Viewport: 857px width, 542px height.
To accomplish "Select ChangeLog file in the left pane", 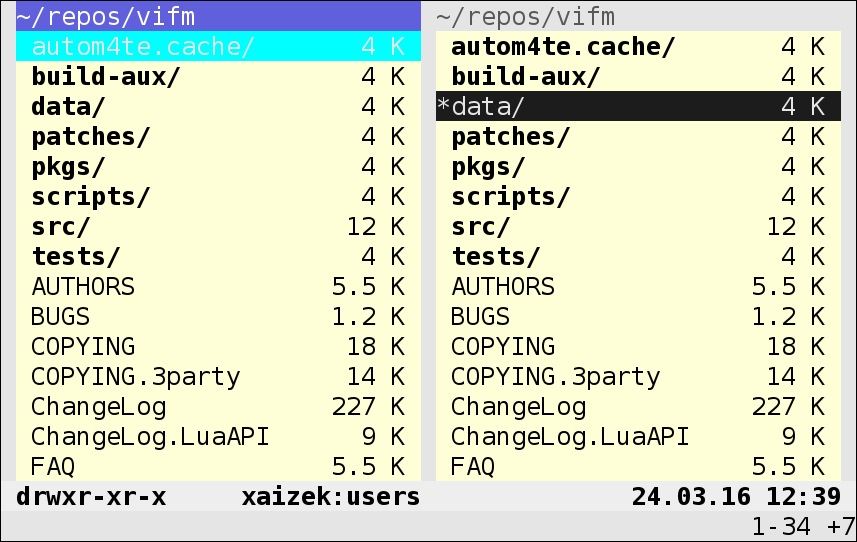I will [218, 406].
